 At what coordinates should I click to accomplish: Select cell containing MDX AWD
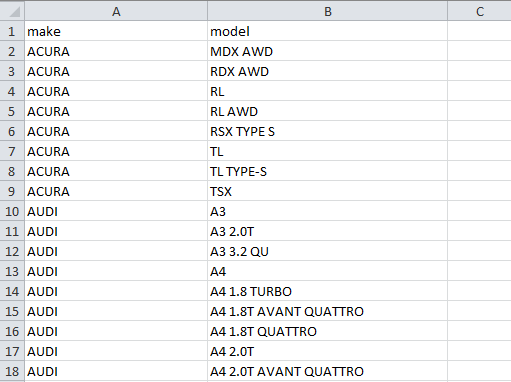[327, 51]
